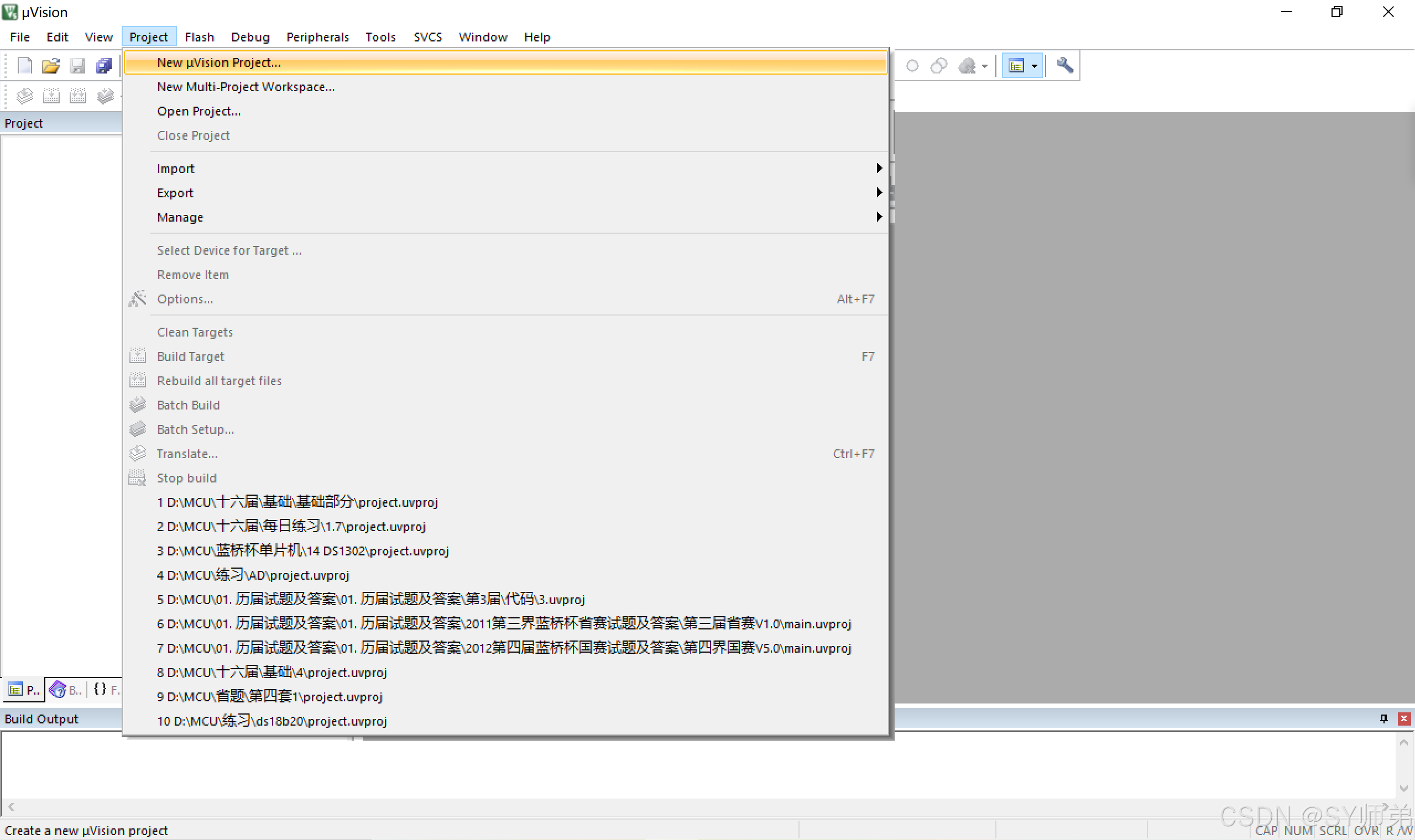Click the Build toolbar icon
The height and width of the screenshot is (840, 1415).
pyautogui.click(x=51, y=96)
